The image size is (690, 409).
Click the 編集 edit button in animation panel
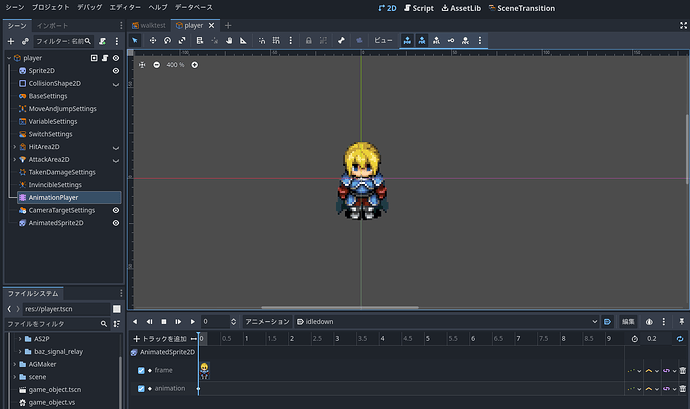[x=628, y=322]
